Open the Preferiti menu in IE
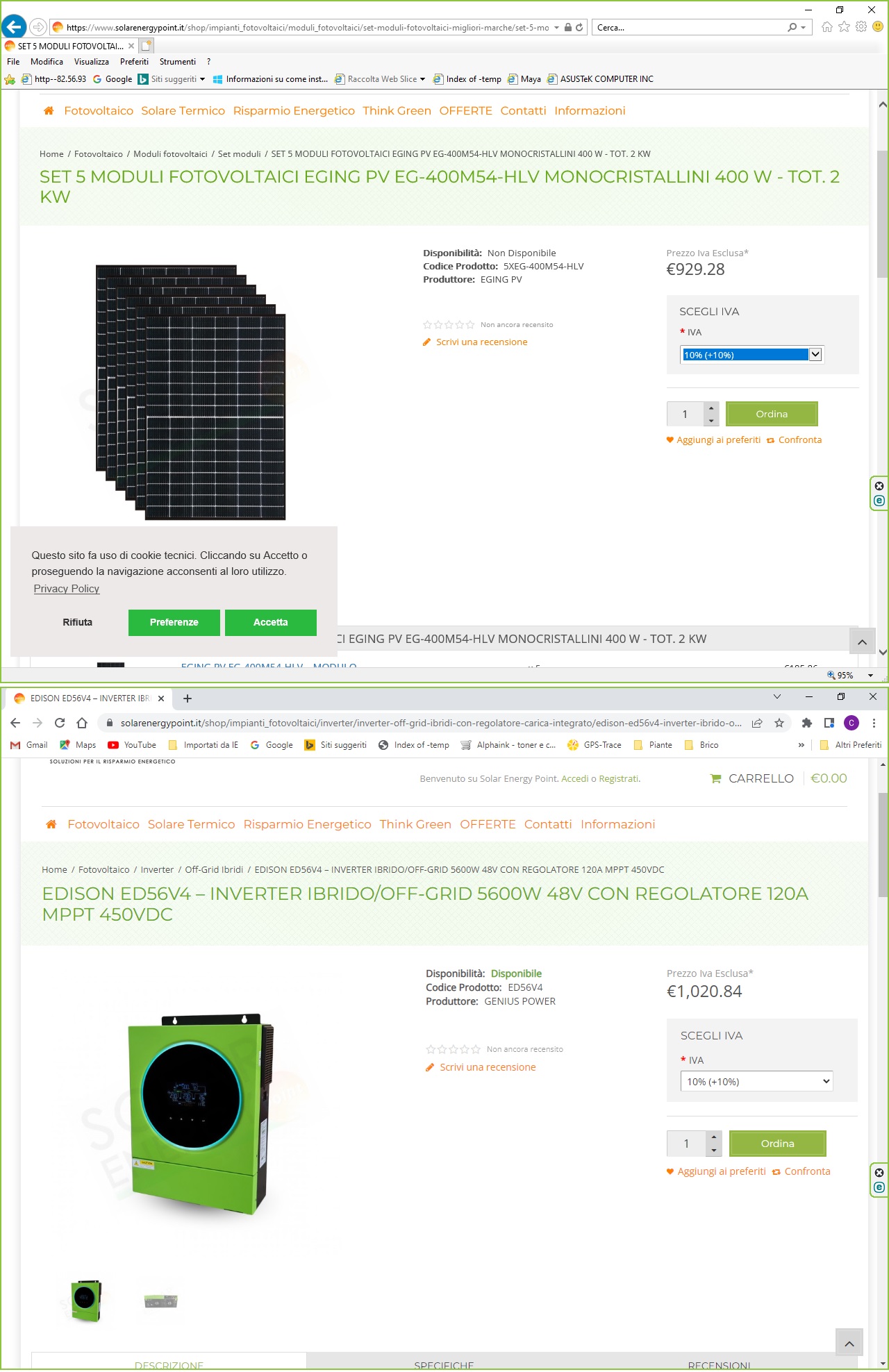The width and height of the screenshot is (889, 1372). coord(134,62)
